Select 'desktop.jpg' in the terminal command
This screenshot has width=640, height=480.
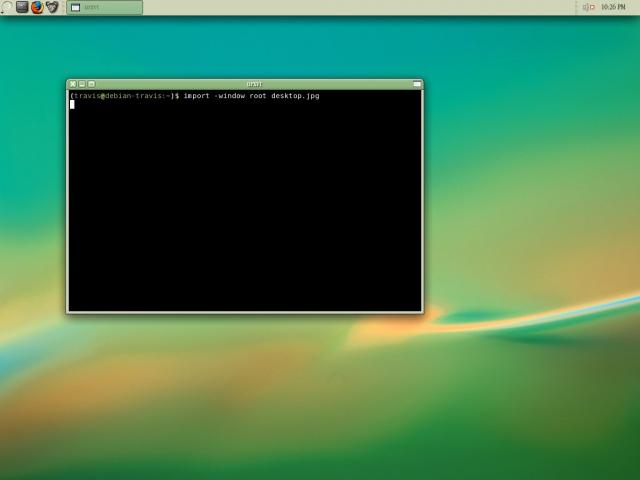click(296, 96)
